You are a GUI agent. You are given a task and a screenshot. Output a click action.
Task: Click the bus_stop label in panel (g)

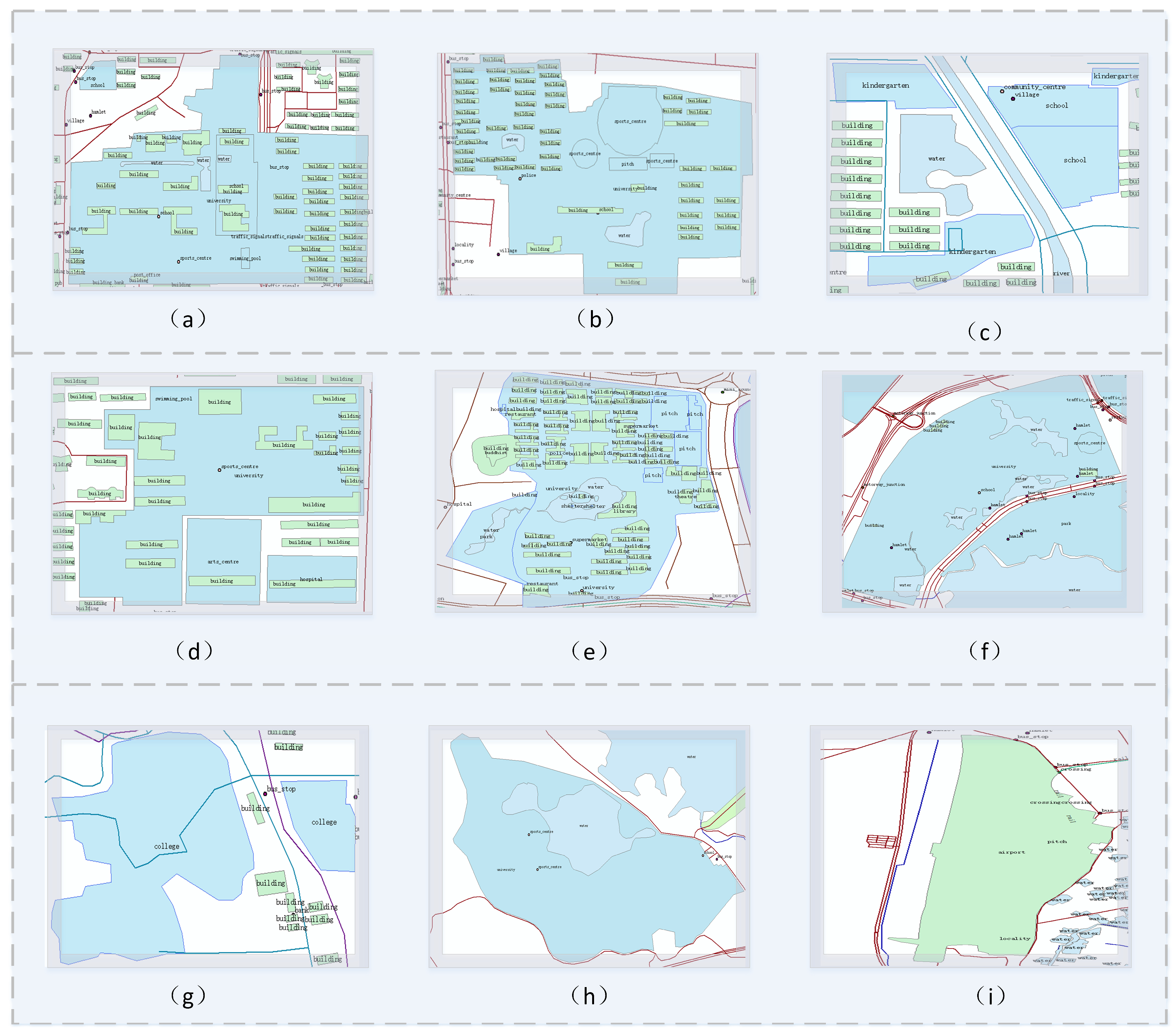click(281, 789)
